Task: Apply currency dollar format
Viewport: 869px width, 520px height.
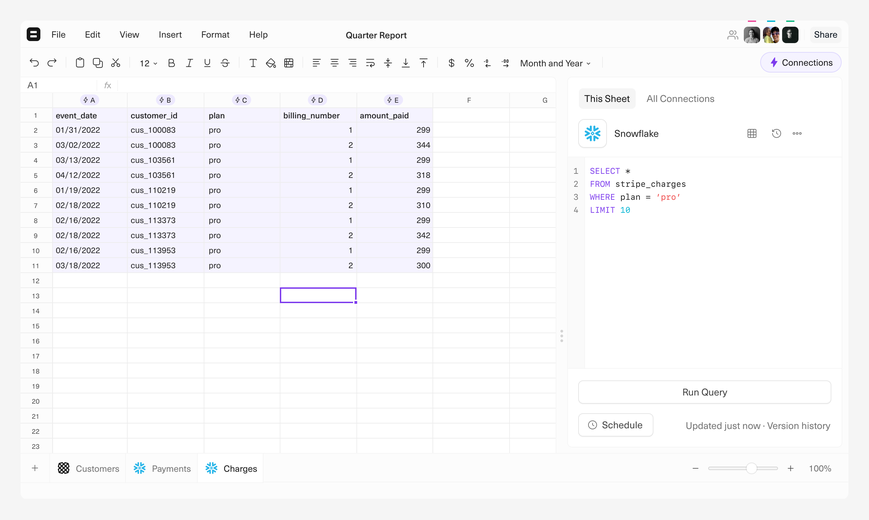Action: point(452,63)
